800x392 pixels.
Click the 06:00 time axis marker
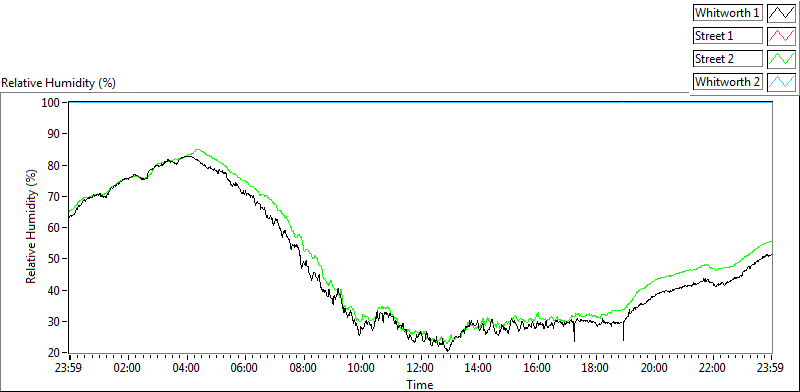[x=245, y=368]
